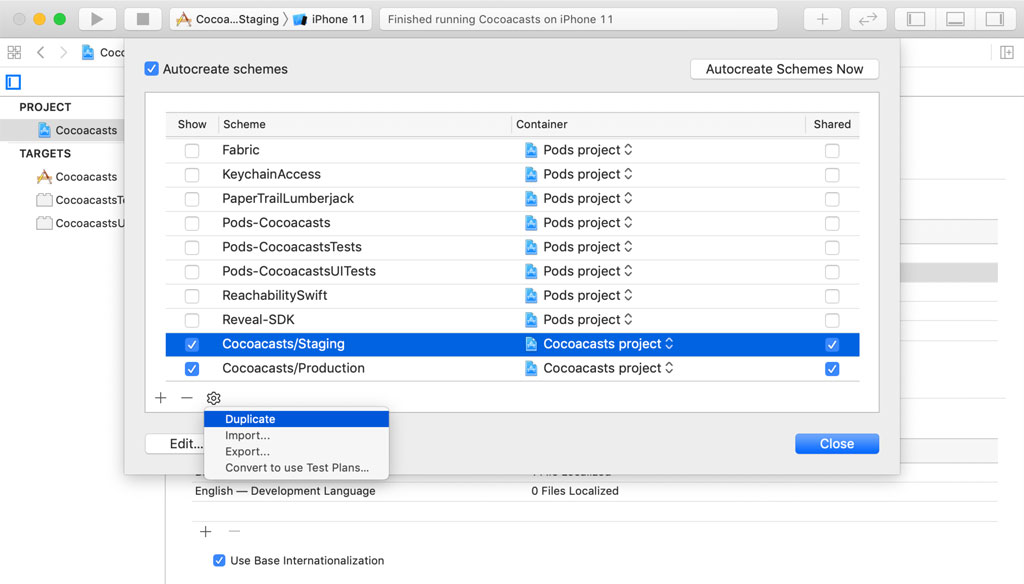Uncheck Shared for Cocoacasts/Production scheme
The width and height of the screenshot is (1024, 584).
click(832, 369)
